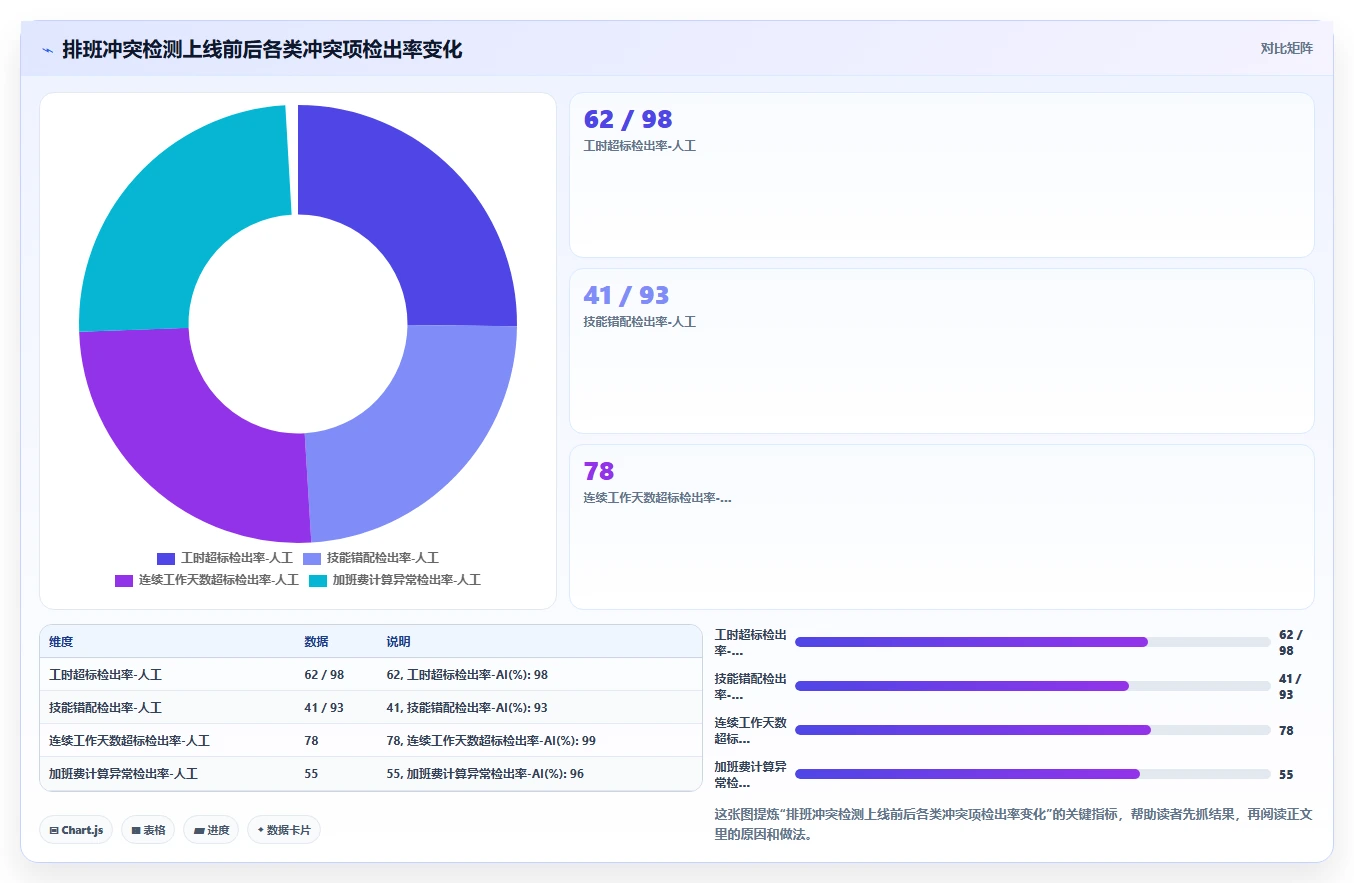
Task: Toggle the 工时超标检出率-人工 legend item
Action: click(225, 558)
